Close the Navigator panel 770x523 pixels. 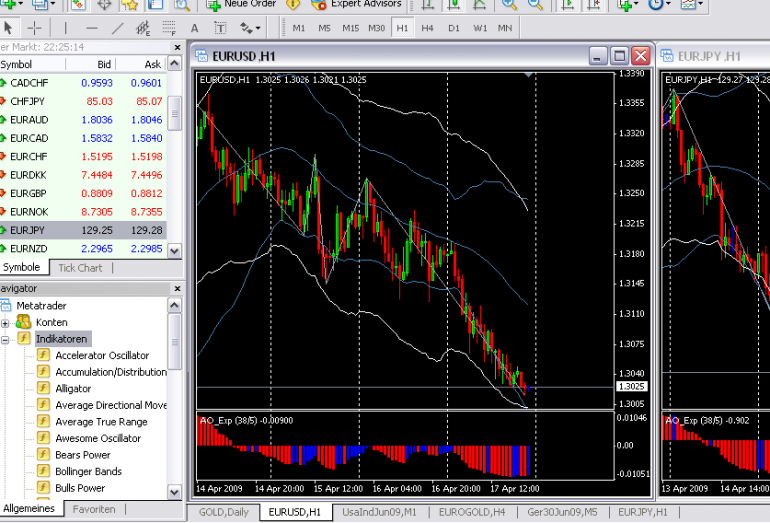coord(177,288)
